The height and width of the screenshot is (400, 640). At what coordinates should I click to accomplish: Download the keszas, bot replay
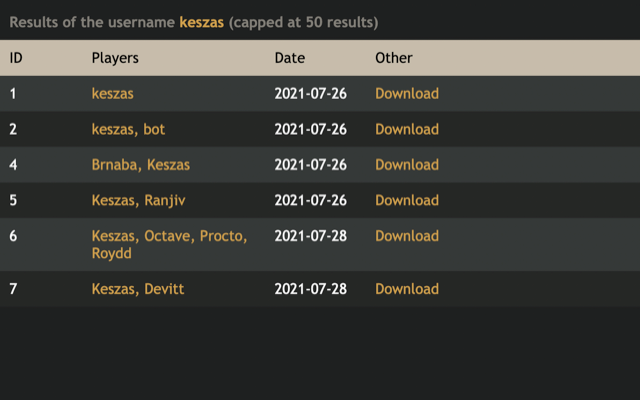(x=407, y=129)
